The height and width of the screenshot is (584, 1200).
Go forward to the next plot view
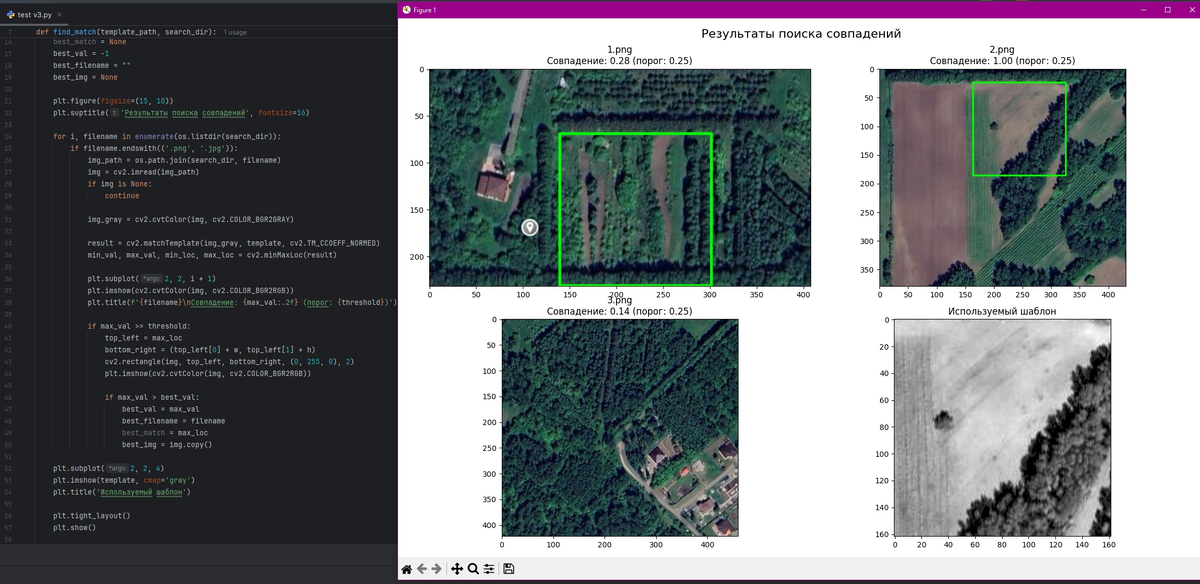point(436,569)
